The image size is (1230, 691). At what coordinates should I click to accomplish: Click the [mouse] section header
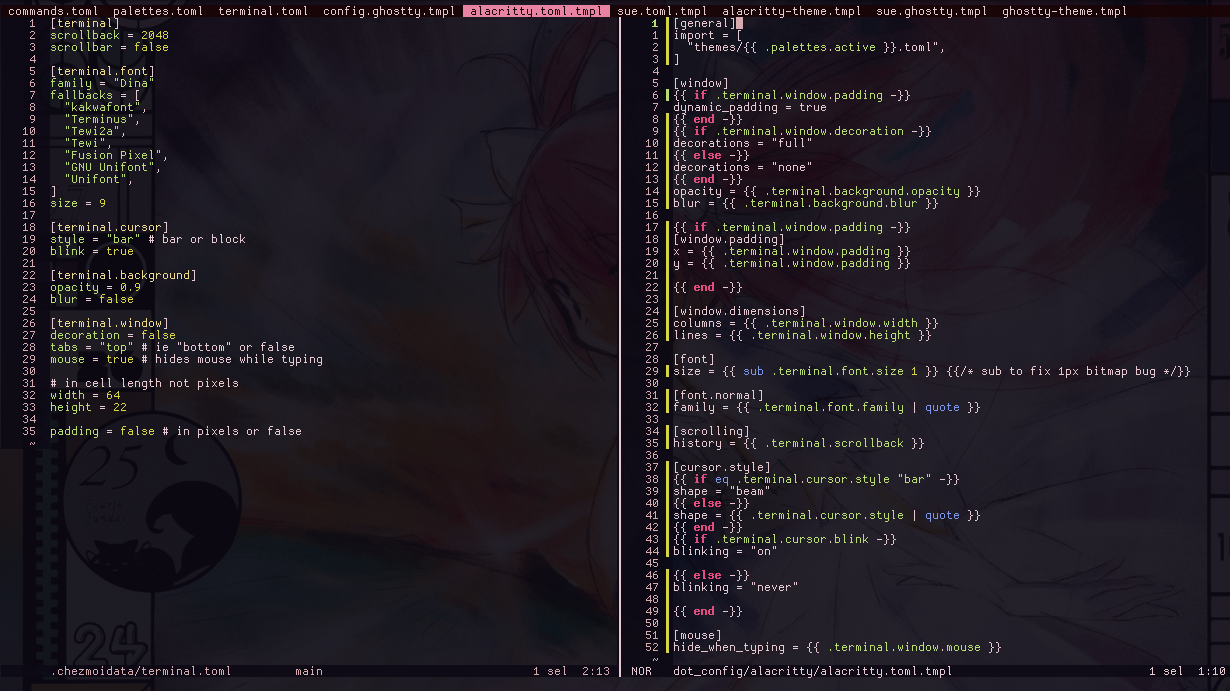point(697,635)
